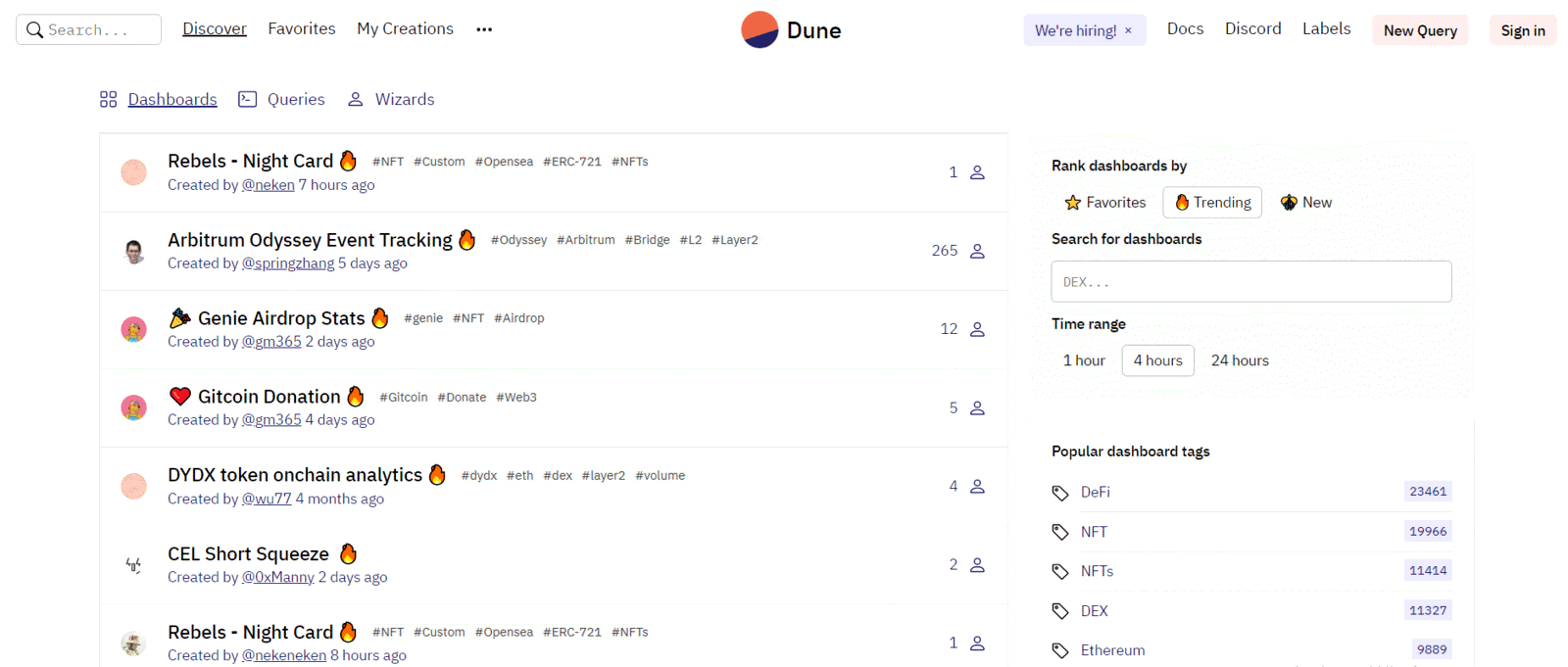The width and height of the screenshot is (1568, 667).
Task: Click 0xManny avatar on CEL Short Squeeze
Action: 134,565
